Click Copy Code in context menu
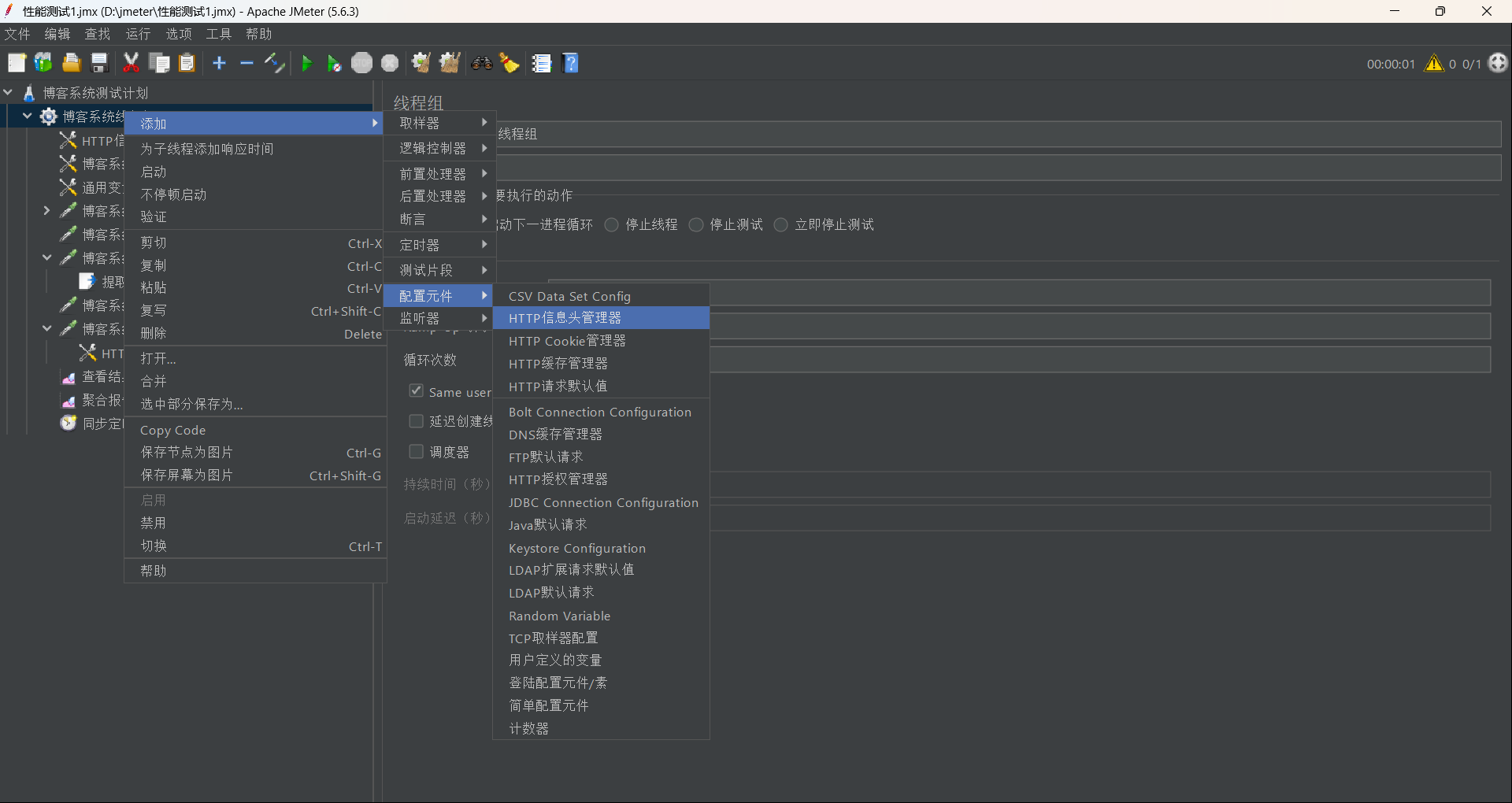The image size is (1512, 803). click(255, 430)
